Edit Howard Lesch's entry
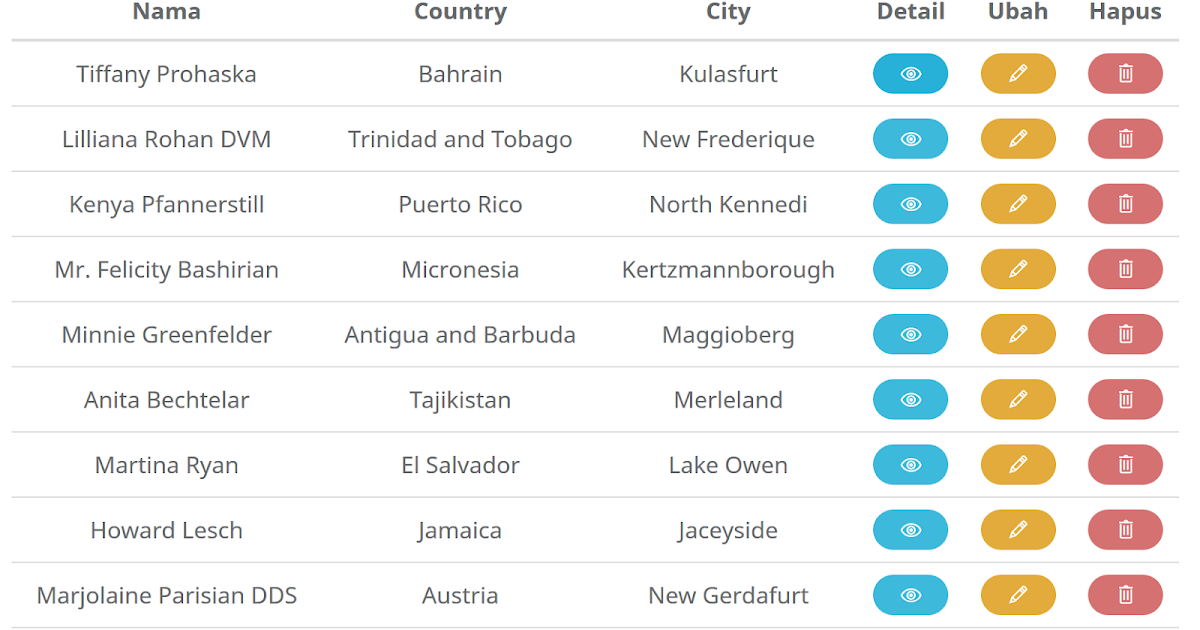The image size is (1200, 630). coord(1018,530)
